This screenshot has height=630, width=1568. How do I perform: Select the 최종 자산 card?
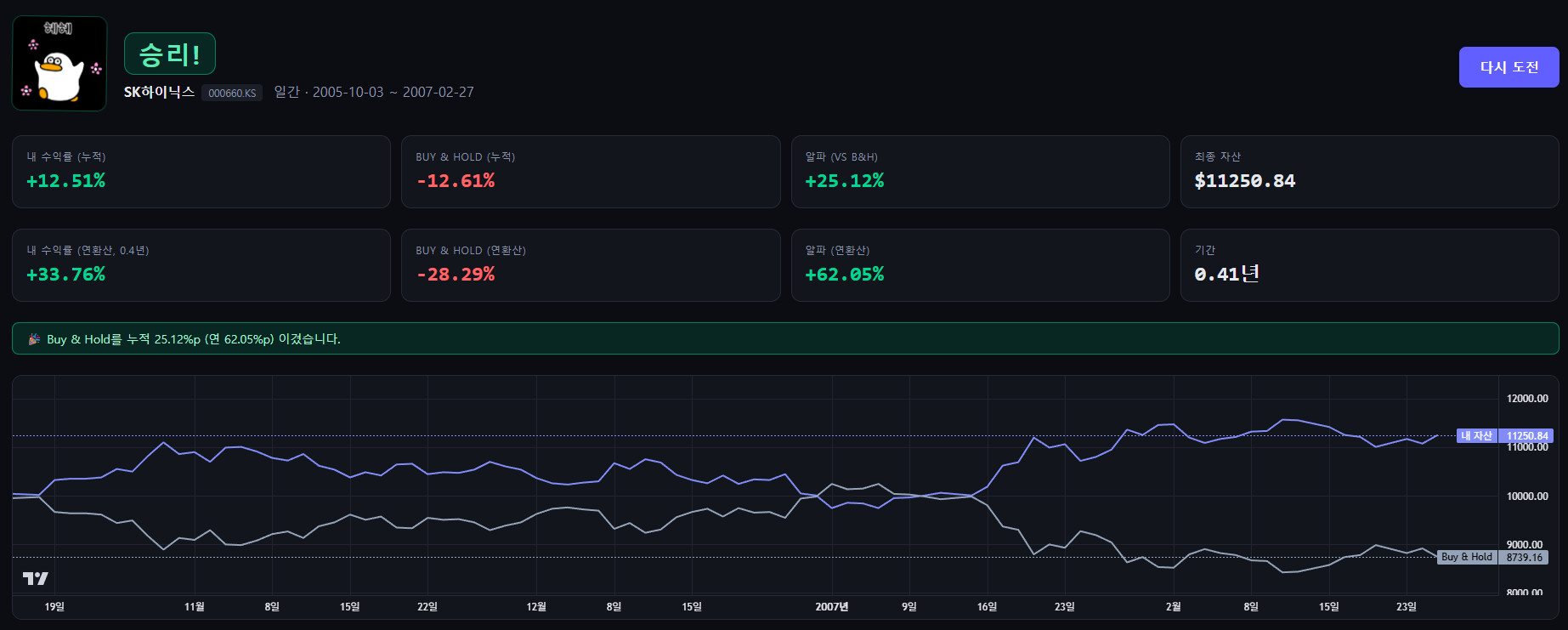1369,172
